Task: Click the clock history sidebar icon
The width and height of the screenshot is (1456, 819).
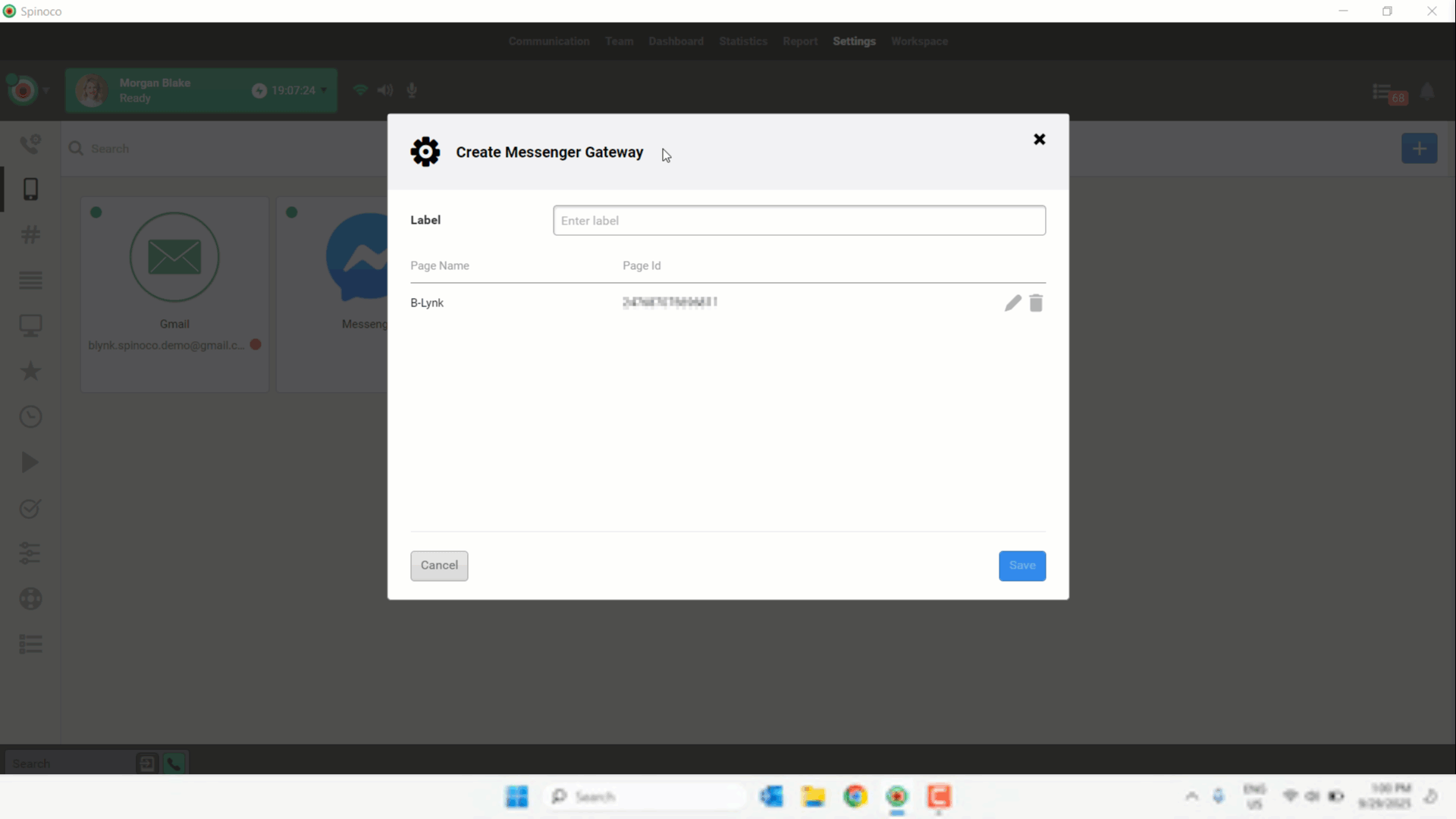Action: (x=30, y=417)
